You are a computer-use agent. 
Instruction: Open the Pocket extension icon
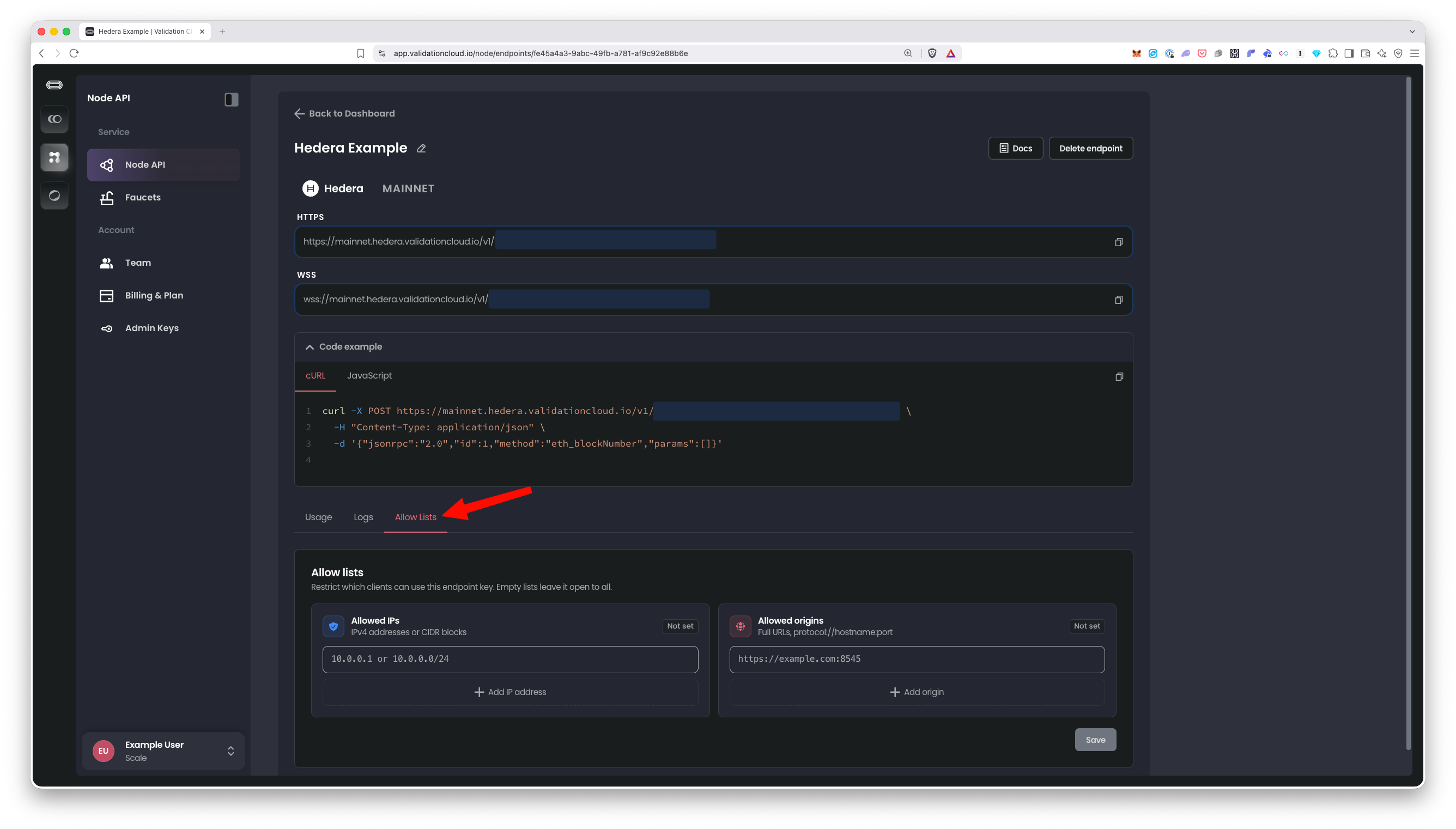click(1202, 53)
